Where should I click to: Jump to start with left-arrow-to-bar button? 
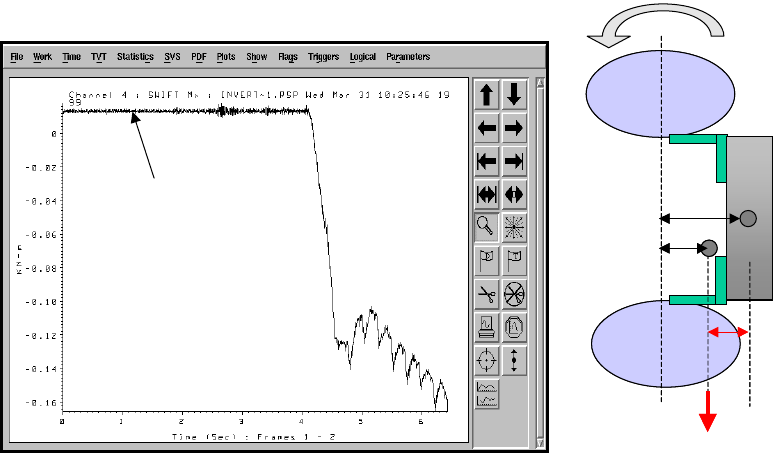coord(487,161)
